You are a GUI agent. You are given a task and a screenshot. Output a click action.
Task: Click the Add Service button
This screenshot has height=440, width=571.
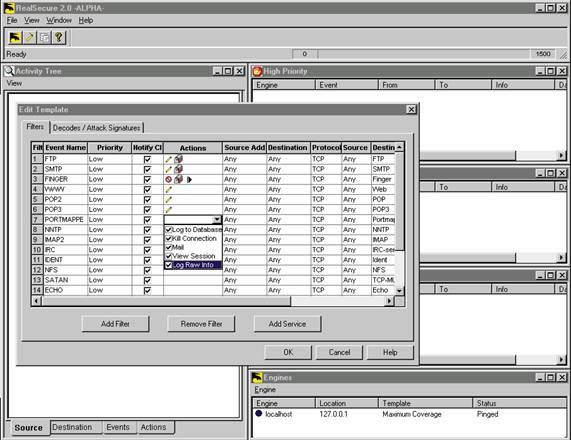pos(287,324)
